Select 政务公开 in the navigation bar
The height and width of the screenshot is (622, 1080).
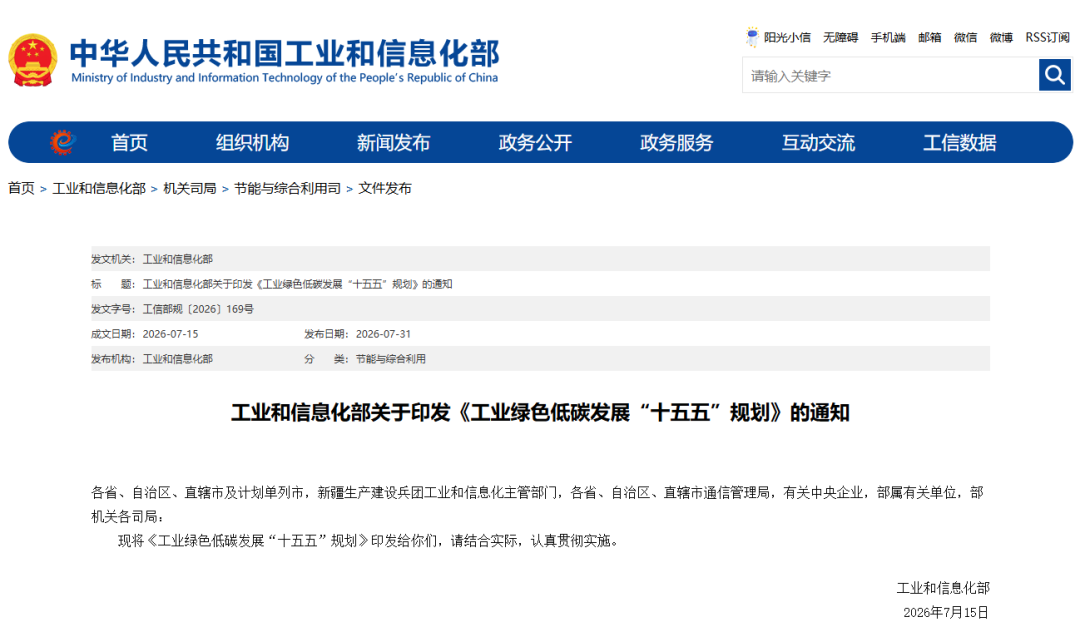535,143
